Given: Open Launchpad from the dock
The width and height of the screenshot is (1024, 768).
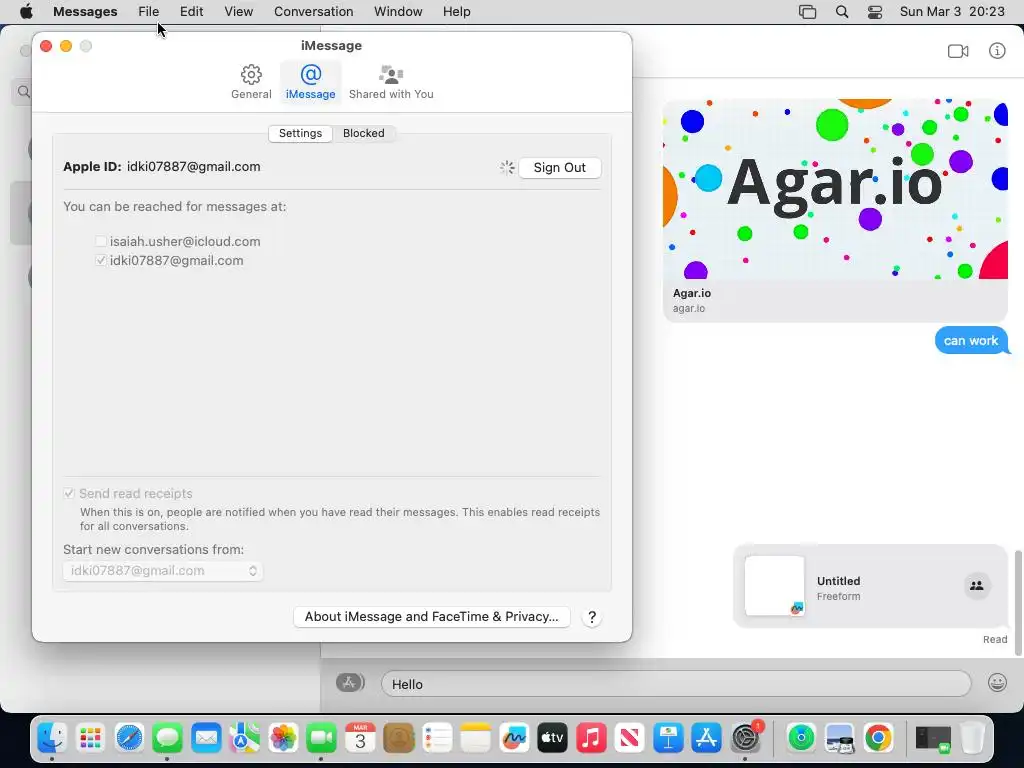Looking at the screenshot, I should pos(90,738).
